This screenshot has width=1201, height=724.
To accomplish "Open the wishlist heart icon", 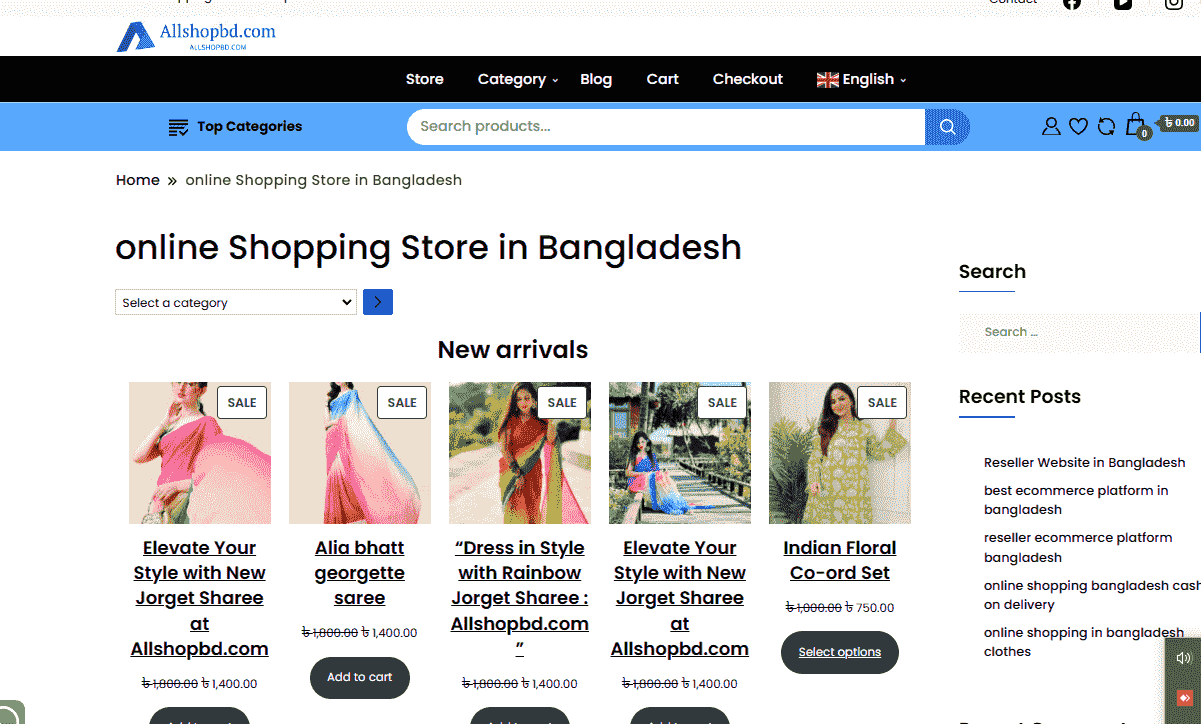I will point(1078,126).
